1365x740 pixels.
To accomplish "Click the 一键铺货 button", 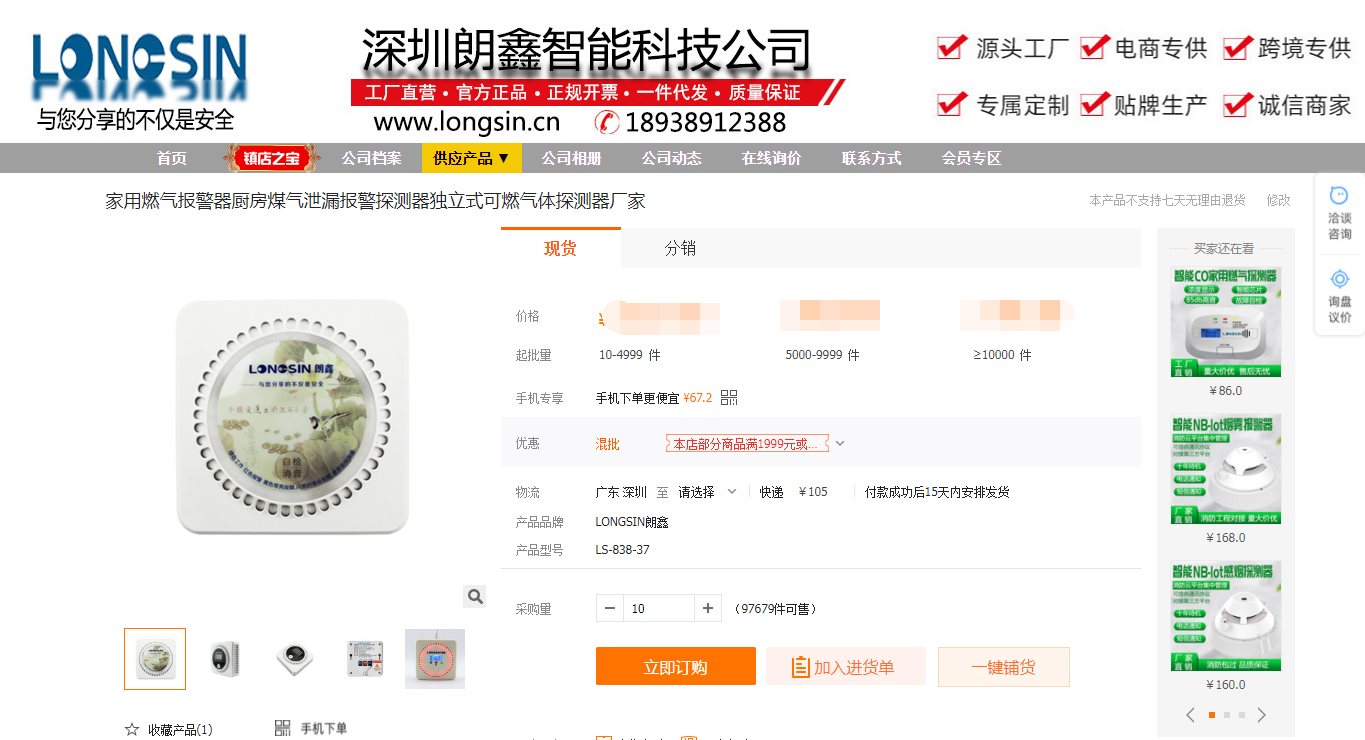I will click(x=1004, y=667).
